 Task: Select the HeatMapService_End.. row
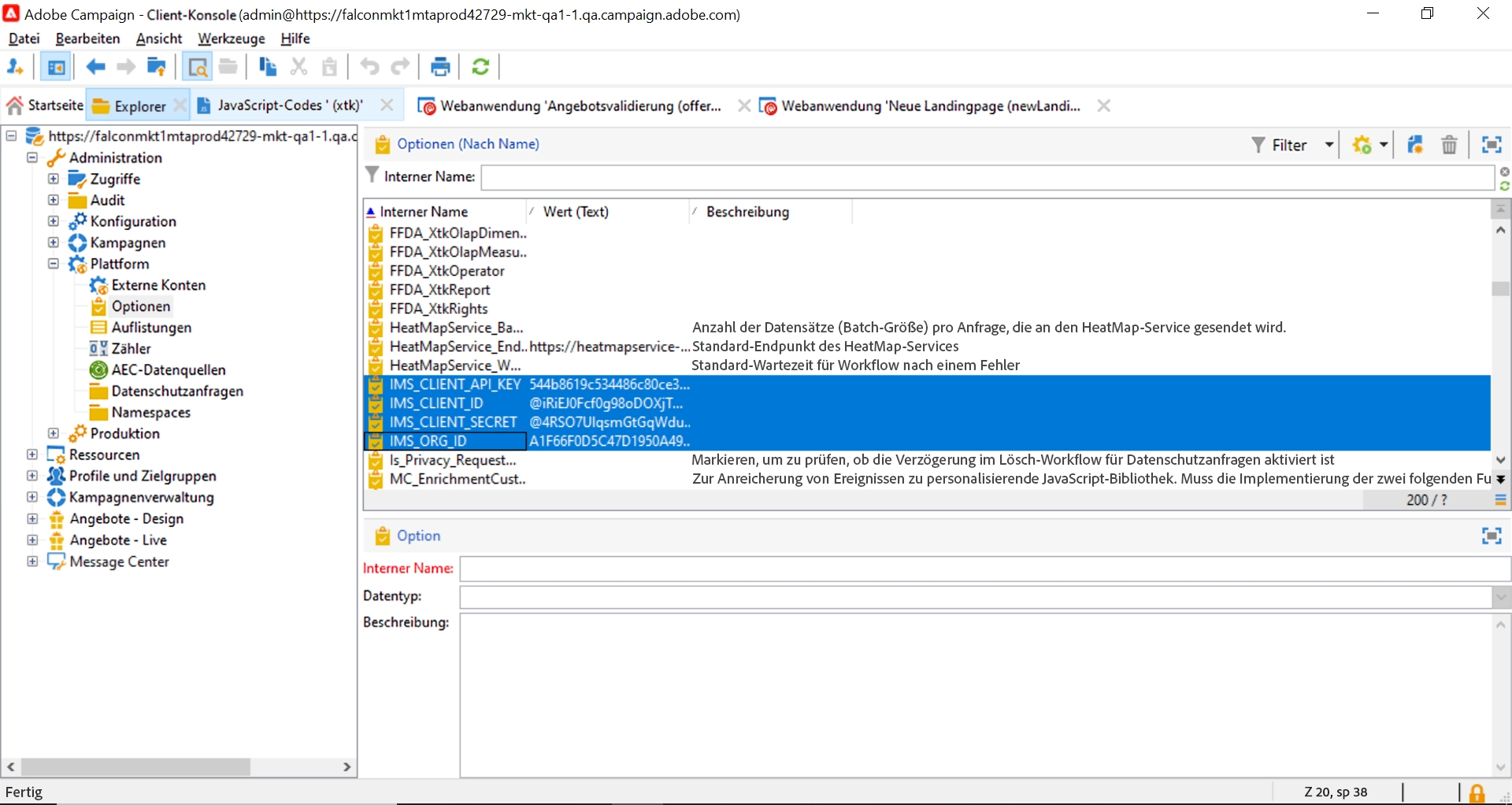coord(927,347)
